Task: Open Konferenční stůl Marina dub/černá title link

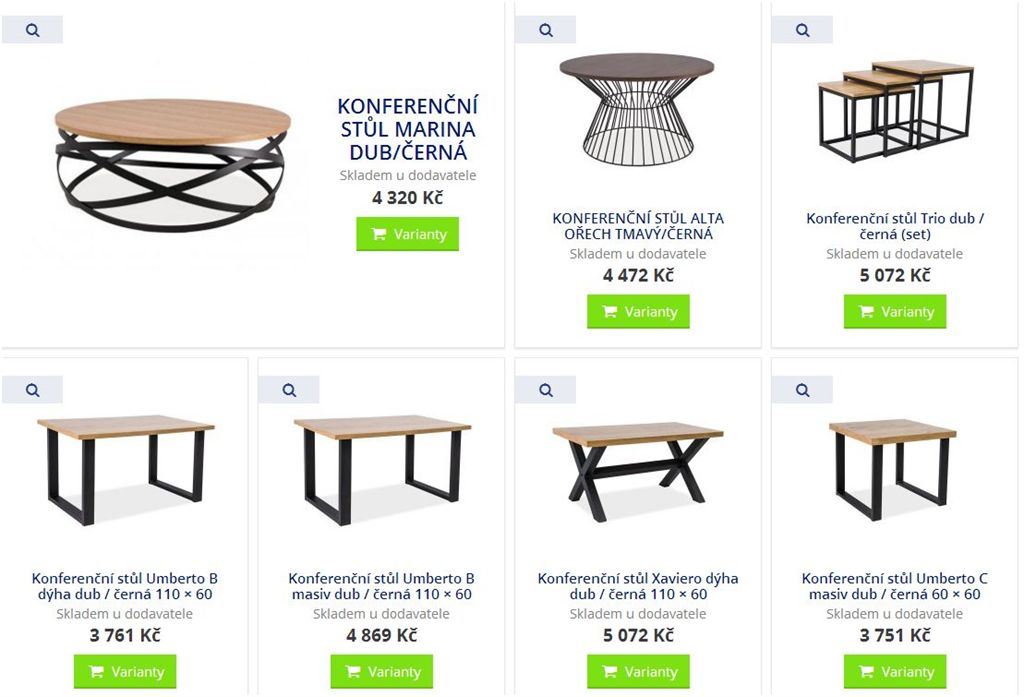Action: coord(408,129)
